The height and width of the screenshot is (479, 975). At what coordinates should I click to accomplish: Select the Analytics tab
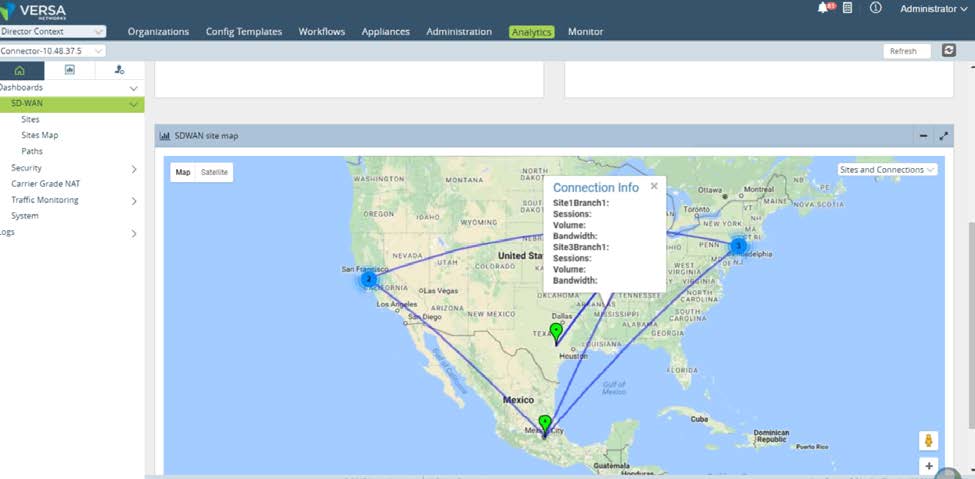pyautogui.click(x=532, y=32)
